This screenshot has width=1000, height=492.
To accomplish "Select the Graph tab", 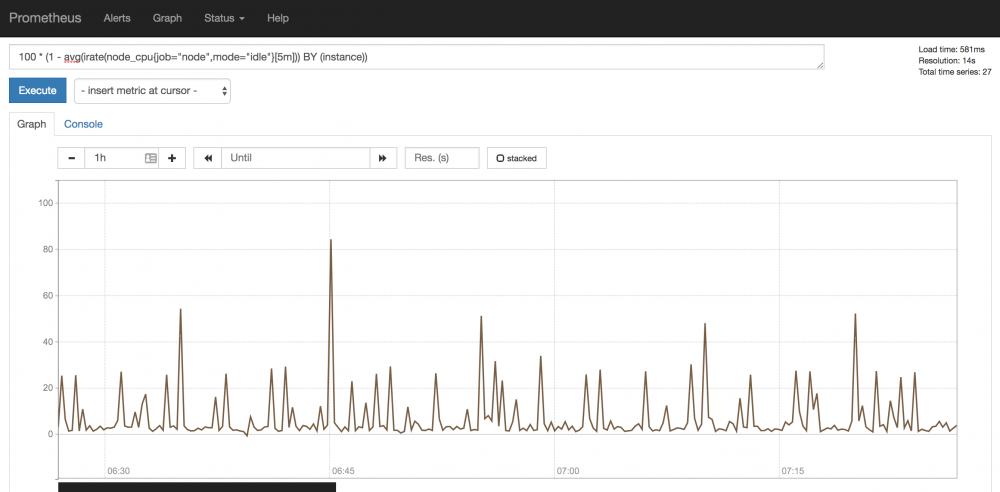I will coord(32,124).
